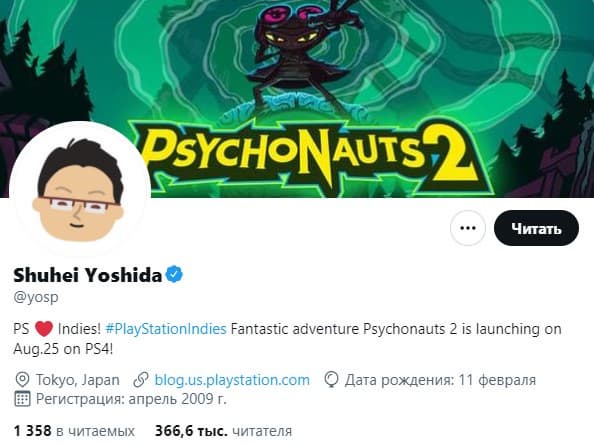
Task: Click the Дата рождения: 11 февраля text
Action: (x=440, y=380)
